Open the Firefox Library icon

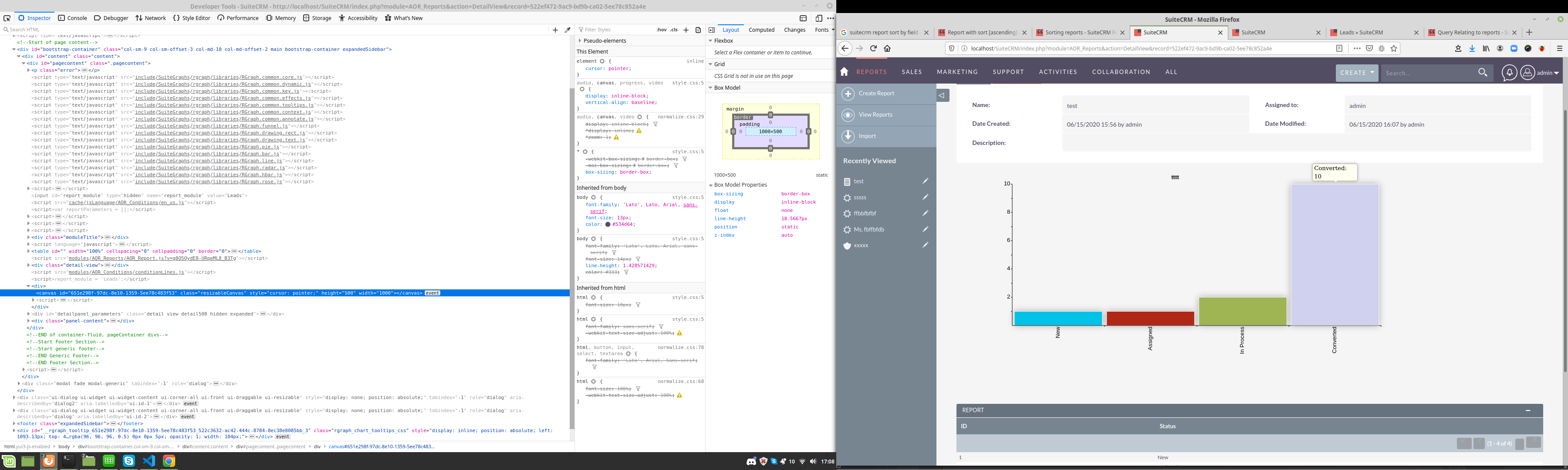1486,49
